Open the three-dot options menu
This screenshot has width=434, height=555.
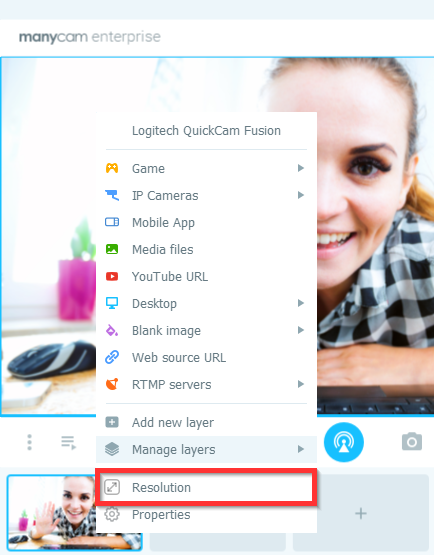point(29,442)
